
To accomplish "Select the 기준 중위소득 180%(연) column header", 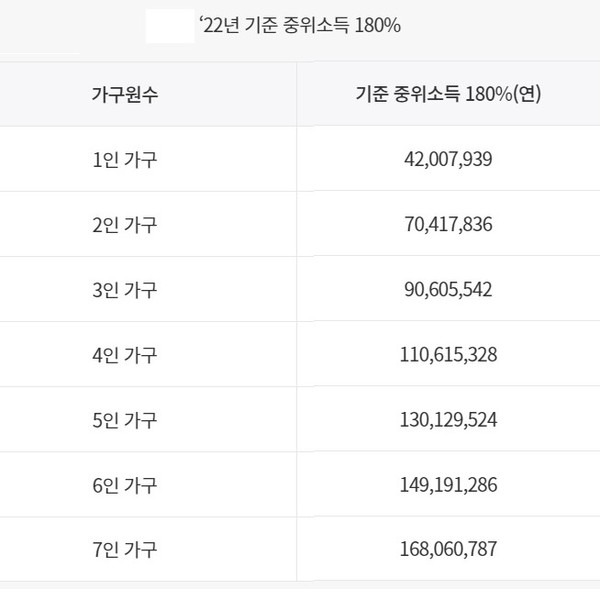I will (448, 94).
